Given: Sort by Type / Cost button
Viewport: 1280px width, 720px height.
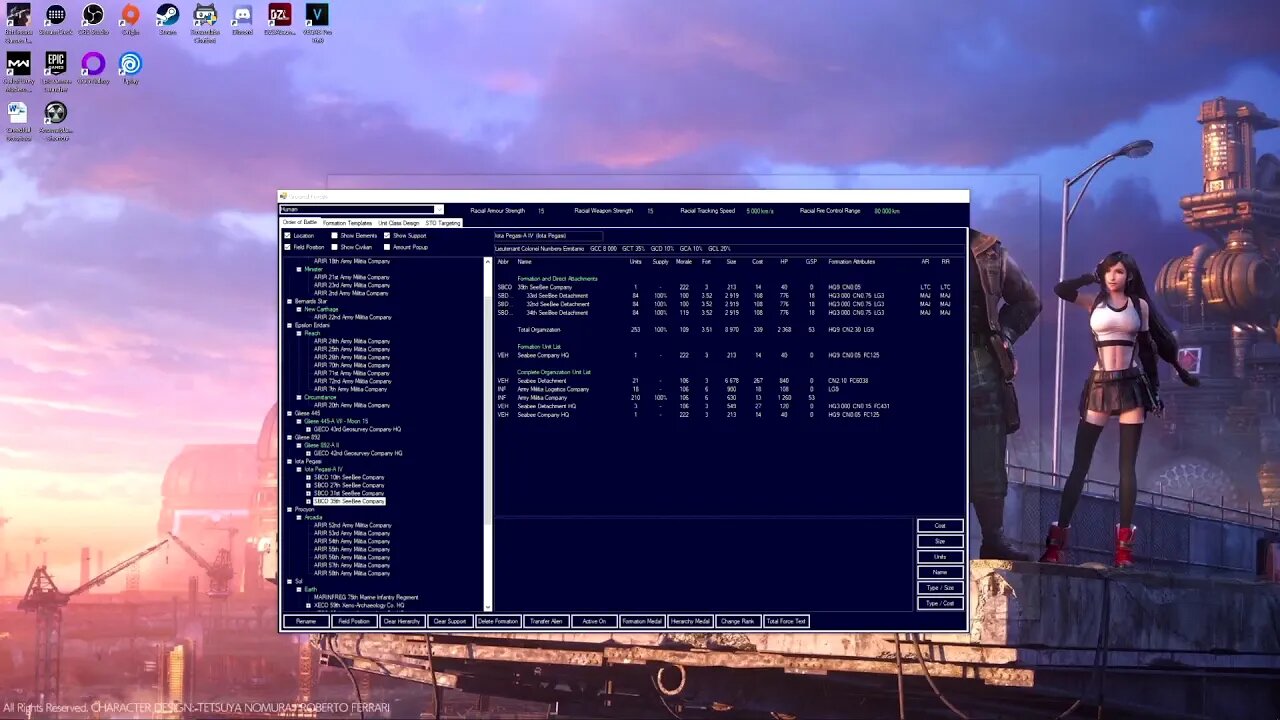Looking at the screenshot, I should point(940,603).
